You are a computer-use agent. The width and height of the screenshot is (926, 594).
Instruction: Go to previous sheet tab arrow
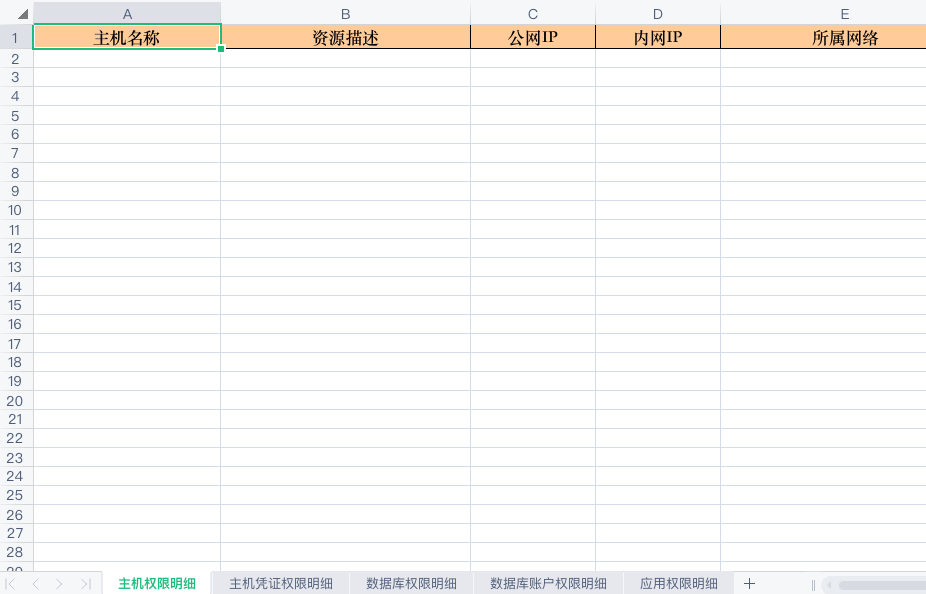[35, 584]
